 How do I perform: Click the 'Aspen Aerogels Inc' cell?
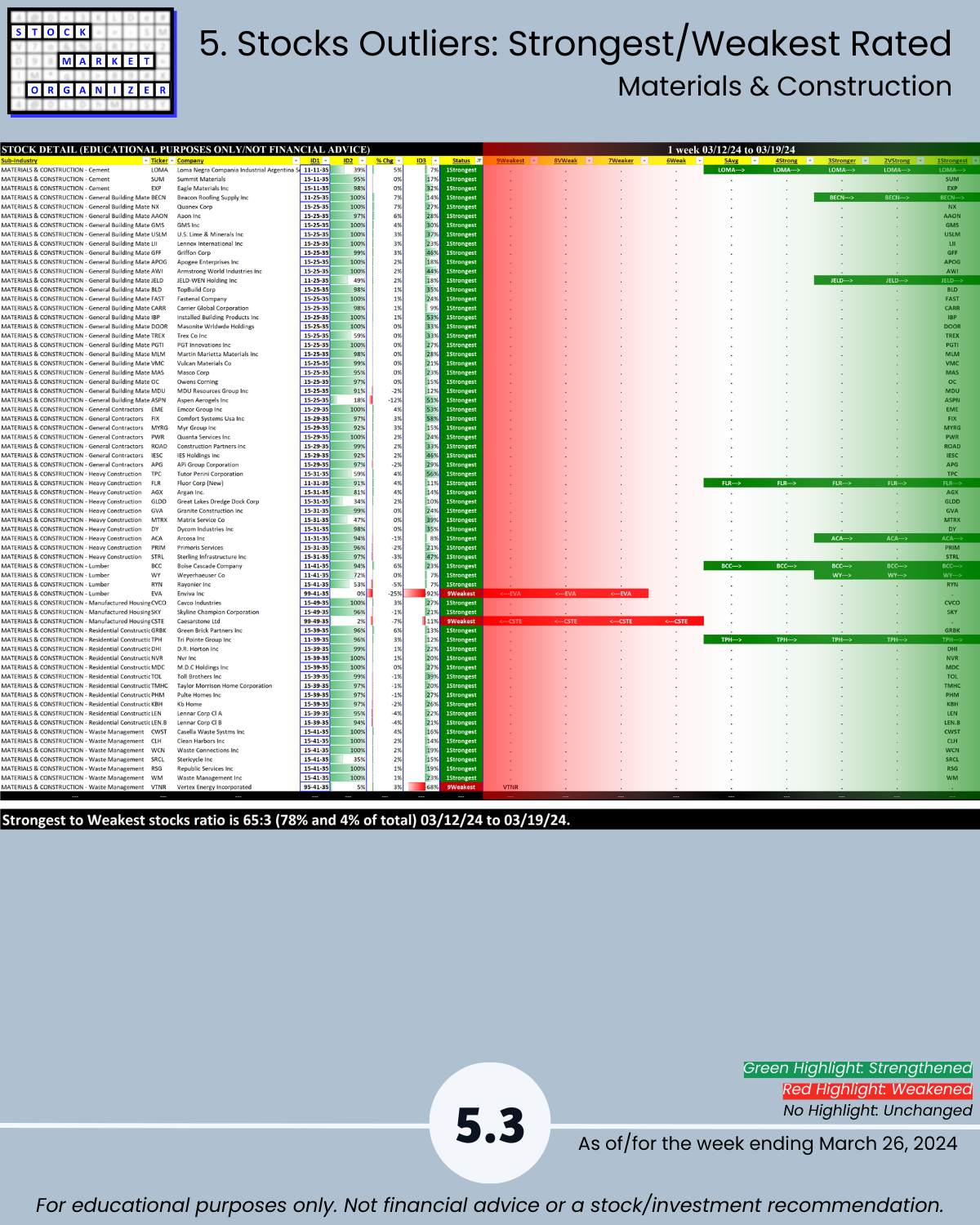238,400
